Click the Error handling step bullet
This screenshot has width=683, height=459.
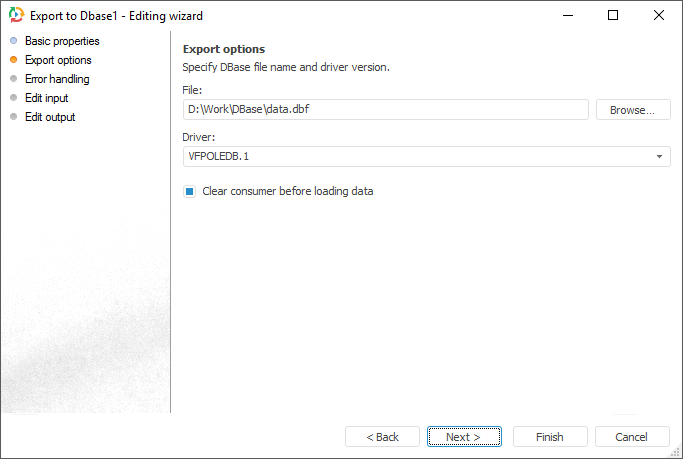(x=13, y=79)
